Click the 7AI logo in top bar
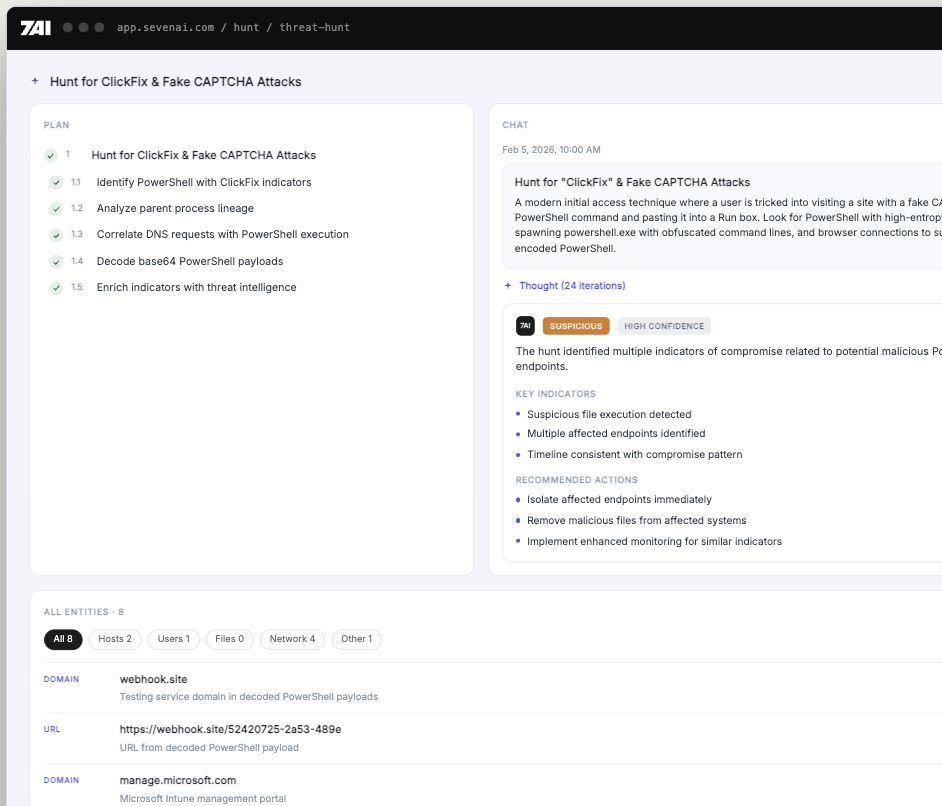 pyautogui.click(x=35, y=28)
